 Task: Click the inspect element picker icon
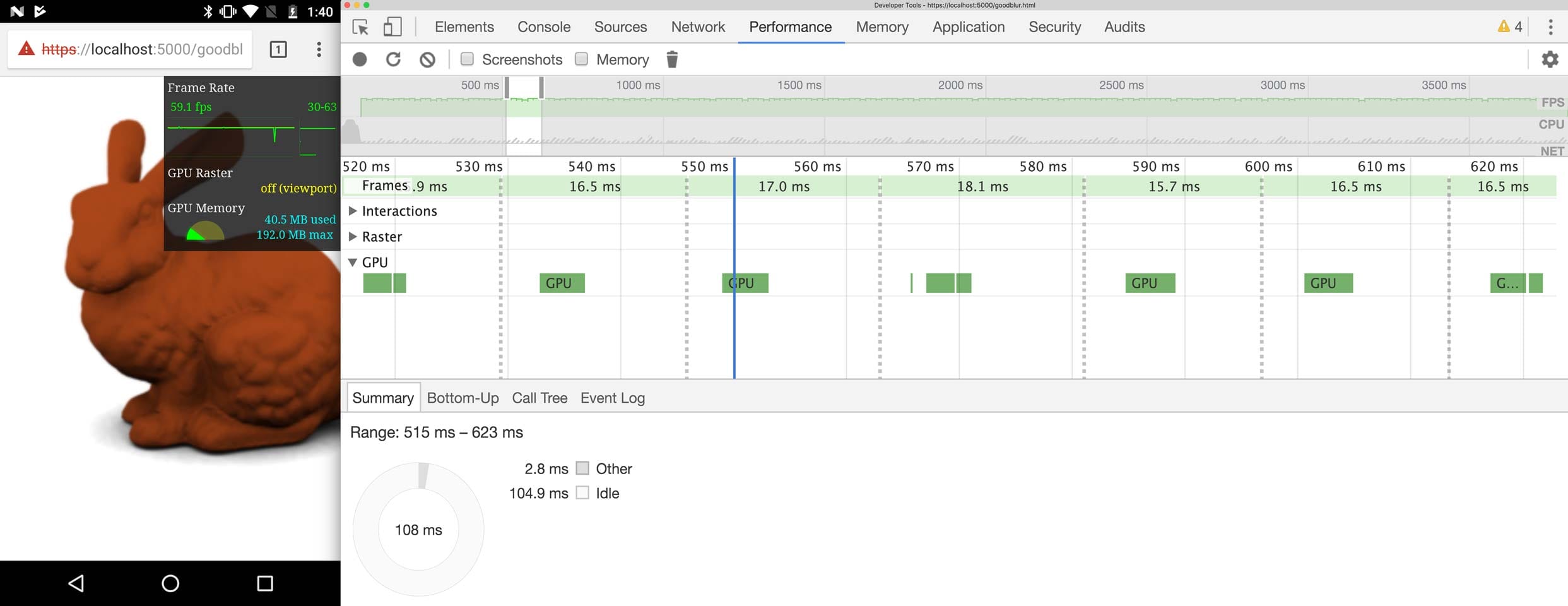(x=360, y=27)
